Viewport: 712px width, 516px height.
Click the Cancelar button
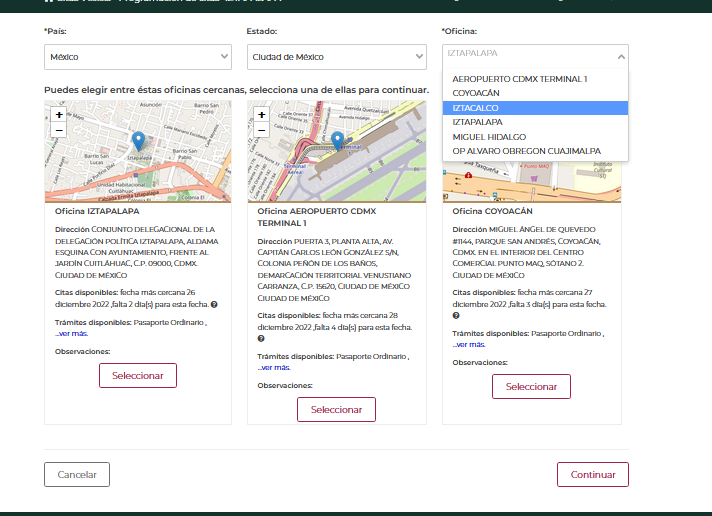tap(77, 474)
